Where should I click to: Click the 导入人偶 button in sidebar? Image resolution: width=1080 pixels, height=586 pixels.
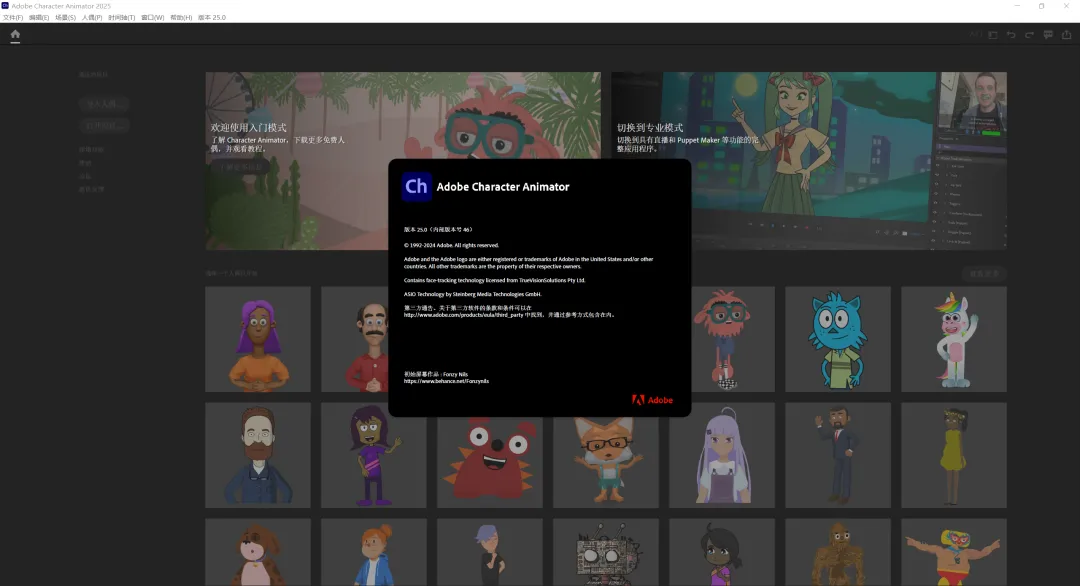tap(104, 104)
